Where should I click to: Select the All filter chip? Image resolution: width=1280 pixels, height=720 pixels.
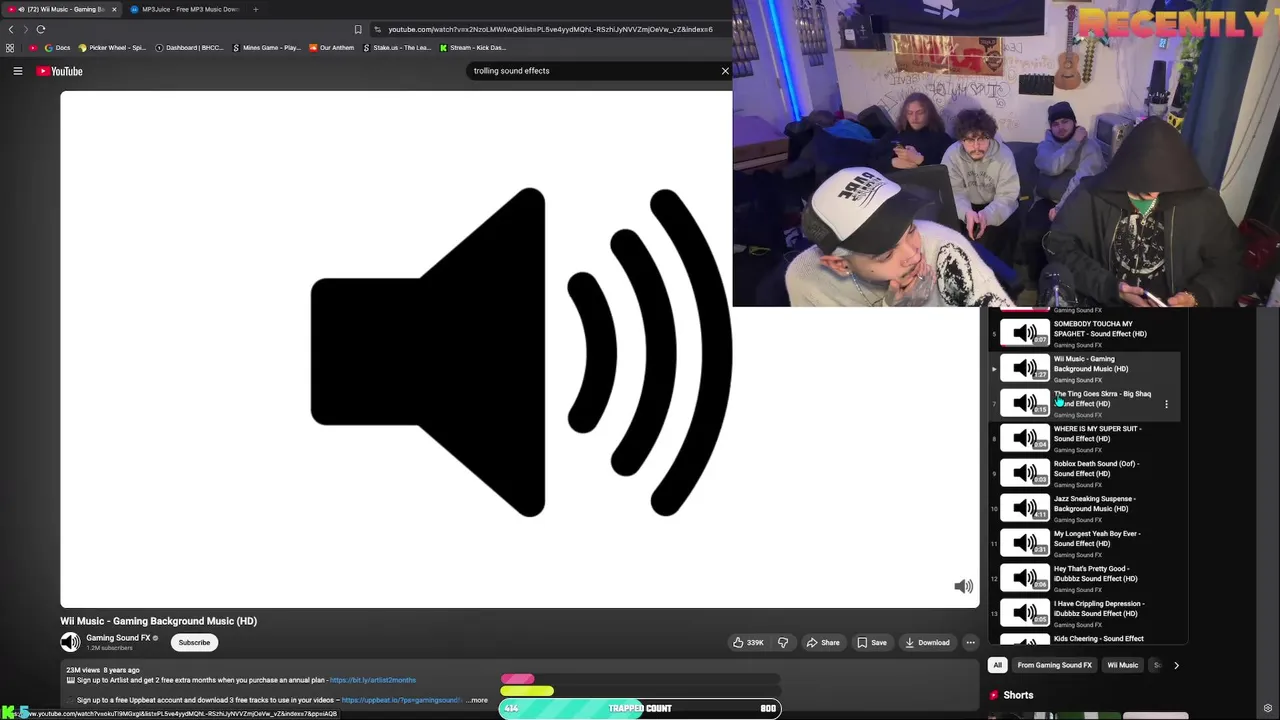coord(997,665)
